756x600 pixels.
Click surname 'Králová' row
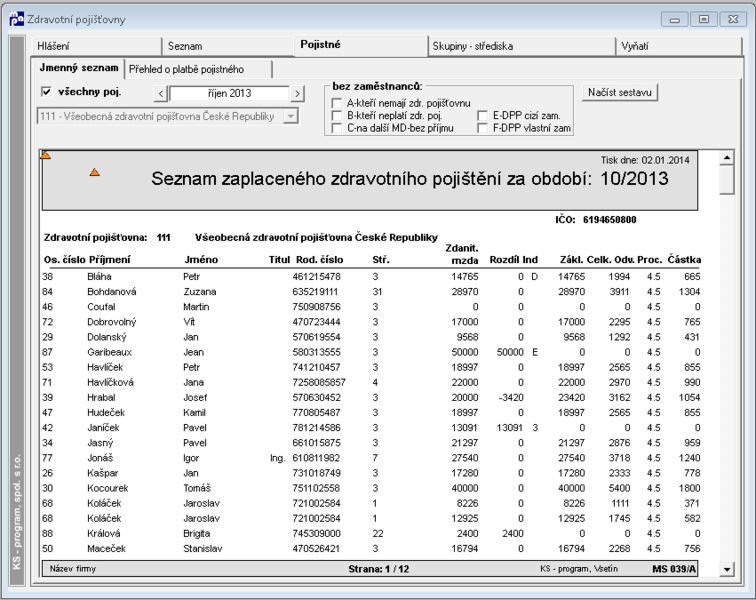click(104, 533)
